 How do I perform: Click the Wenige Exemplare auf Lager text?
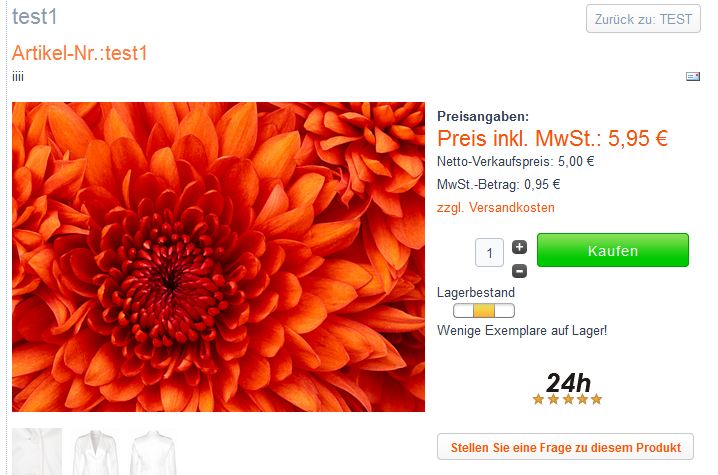(522, 330)
